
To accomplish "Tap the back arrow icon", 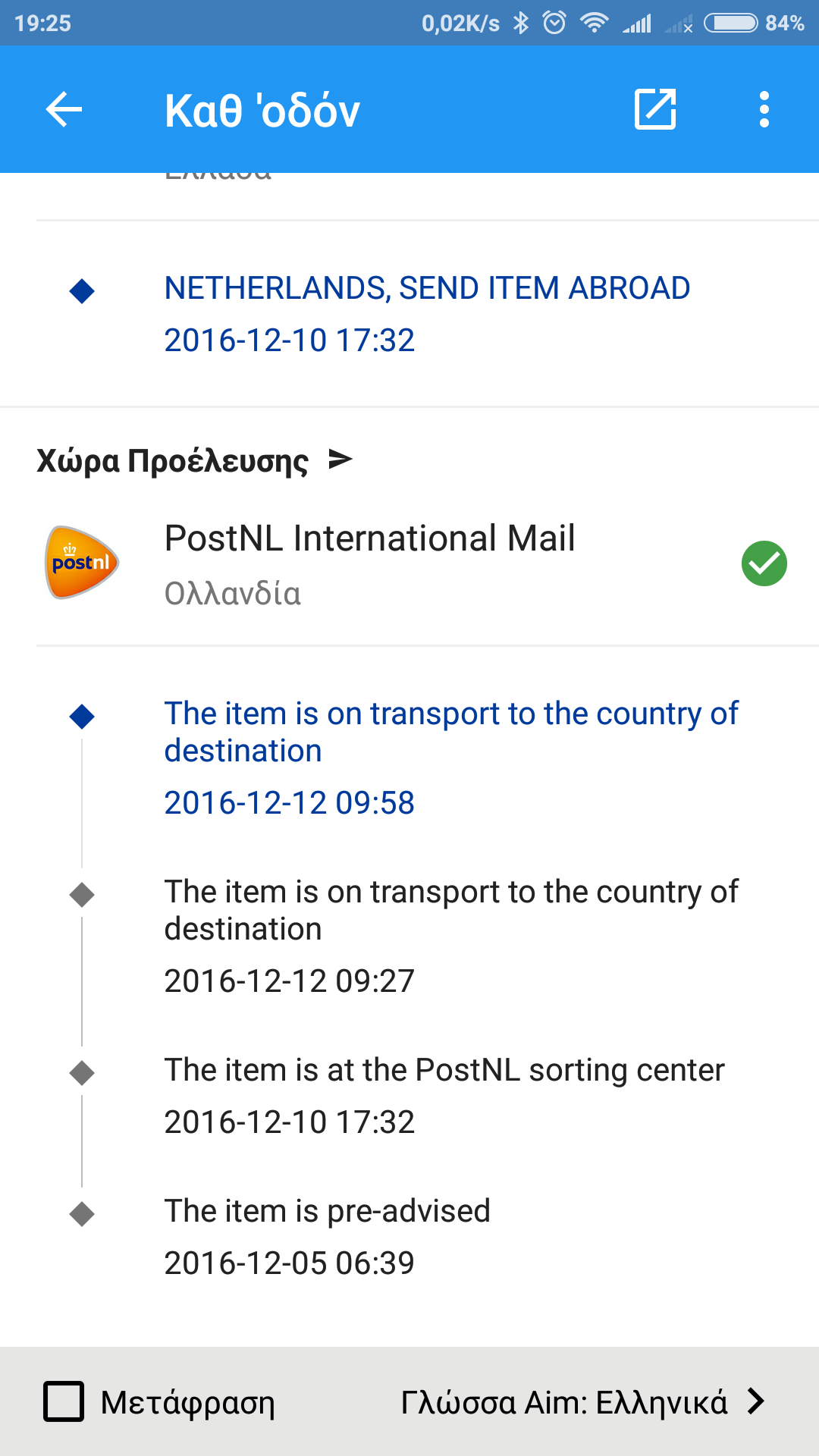I will [64, 110].
